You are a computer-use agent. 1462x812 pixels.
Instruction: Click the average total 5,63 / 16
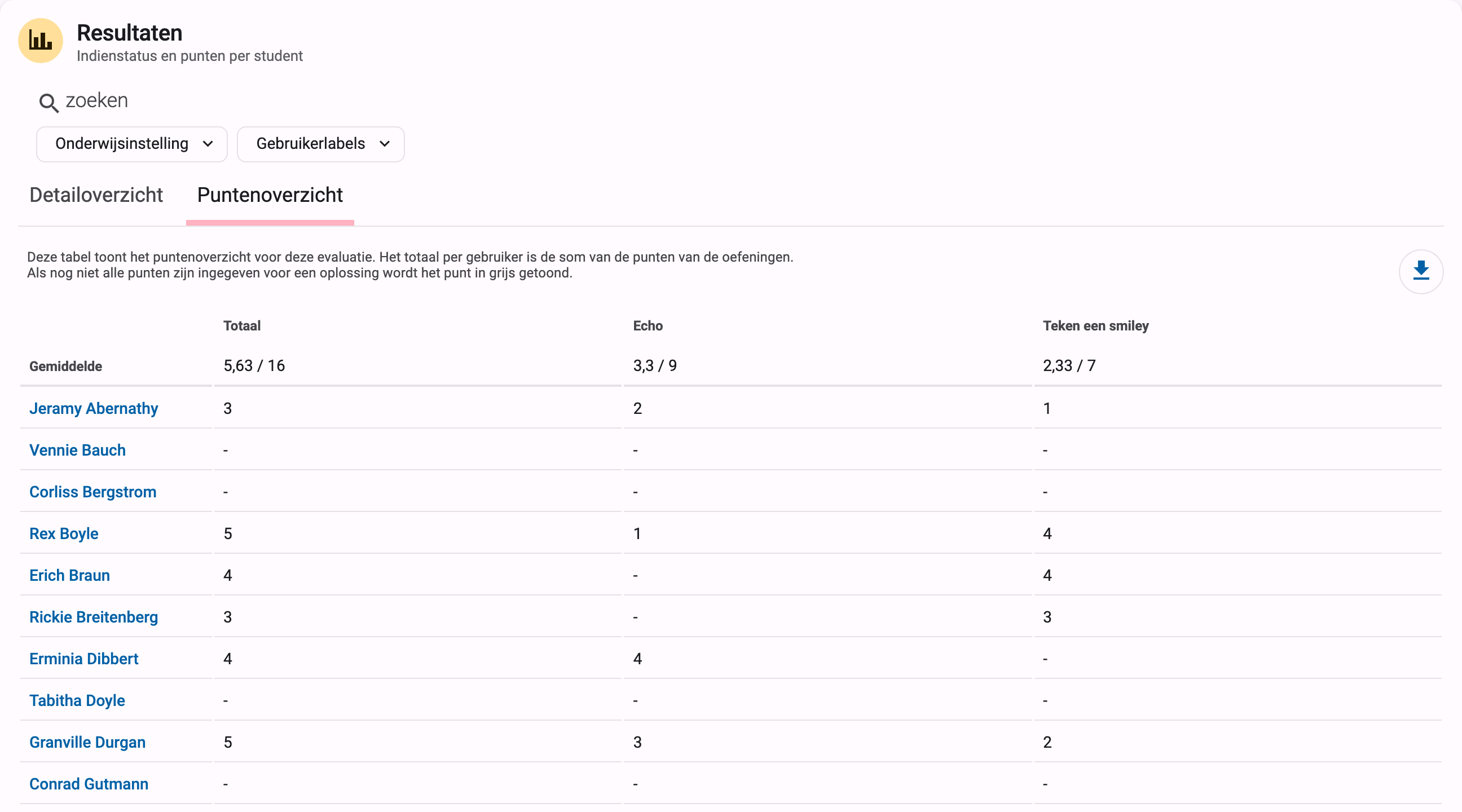point(254,366)
